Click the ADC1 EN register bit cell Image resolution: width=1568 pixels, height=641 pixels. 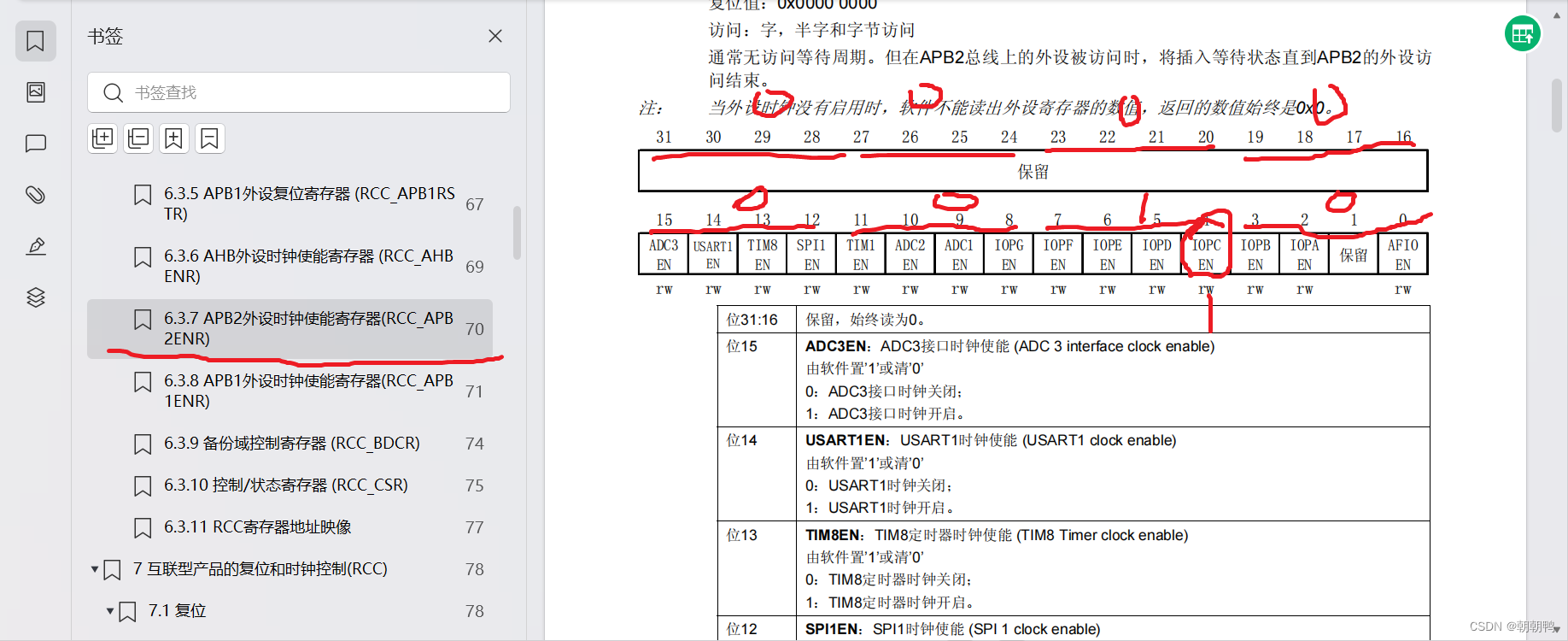pyautogui.click(x=959, y=255)
